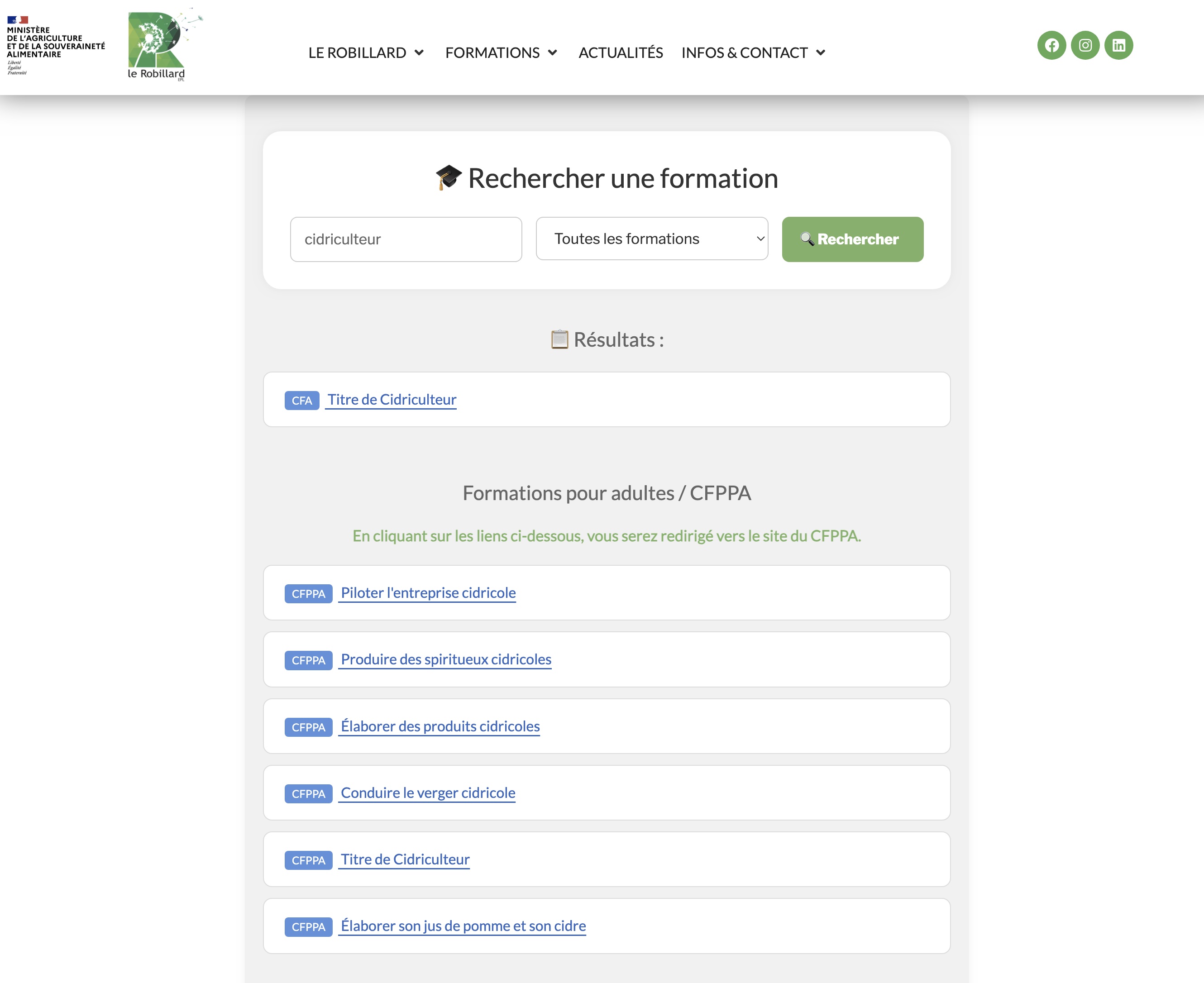Open the Toutes les formations dropdown
Screen dimensions: 1204x983
tap(652, 239)
